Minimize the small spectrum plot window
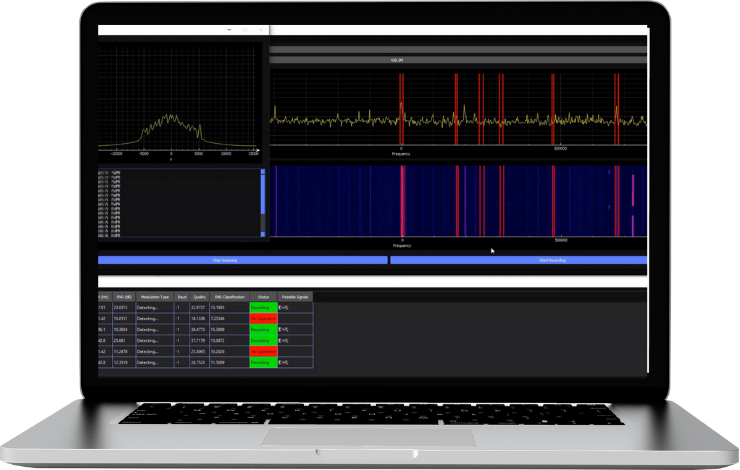The height and width of the screenshot is (470, 740). [231, 31]
